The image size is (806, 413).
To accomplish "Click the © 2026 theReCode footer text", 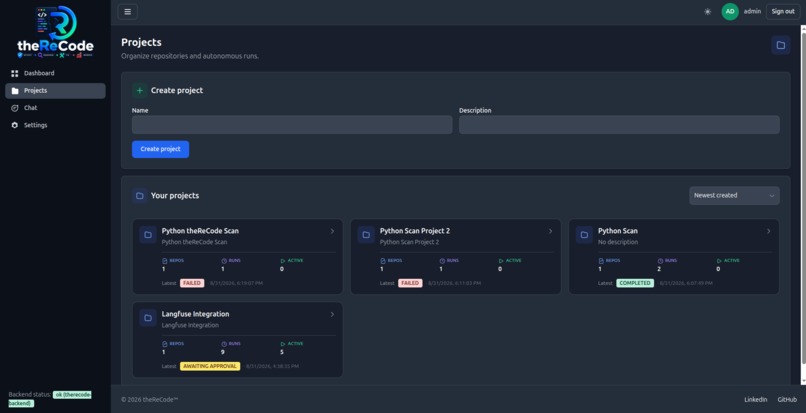I will [x=150, y=400].
